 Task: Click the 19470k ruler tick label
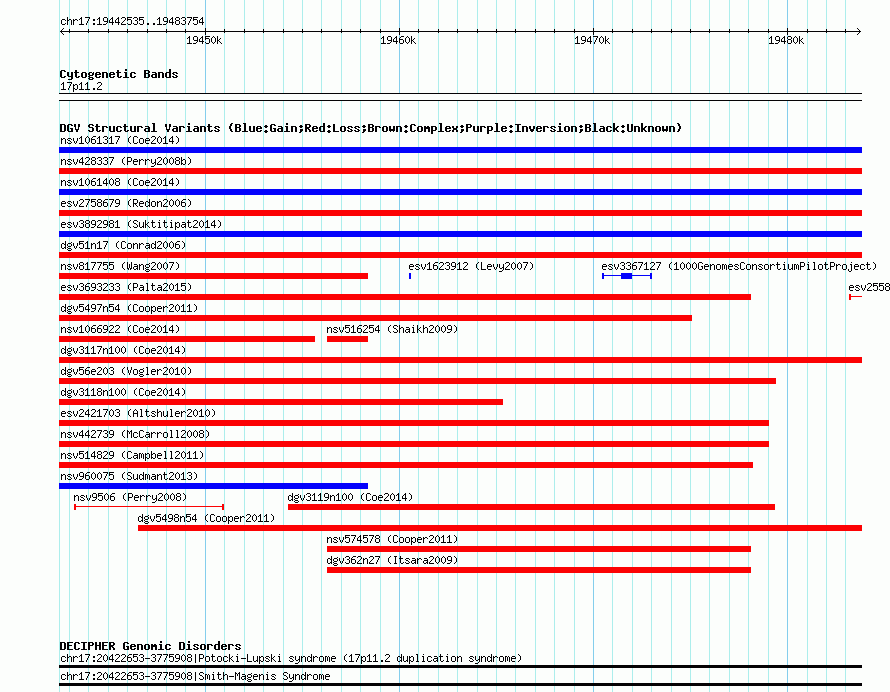tap(592, 40)
